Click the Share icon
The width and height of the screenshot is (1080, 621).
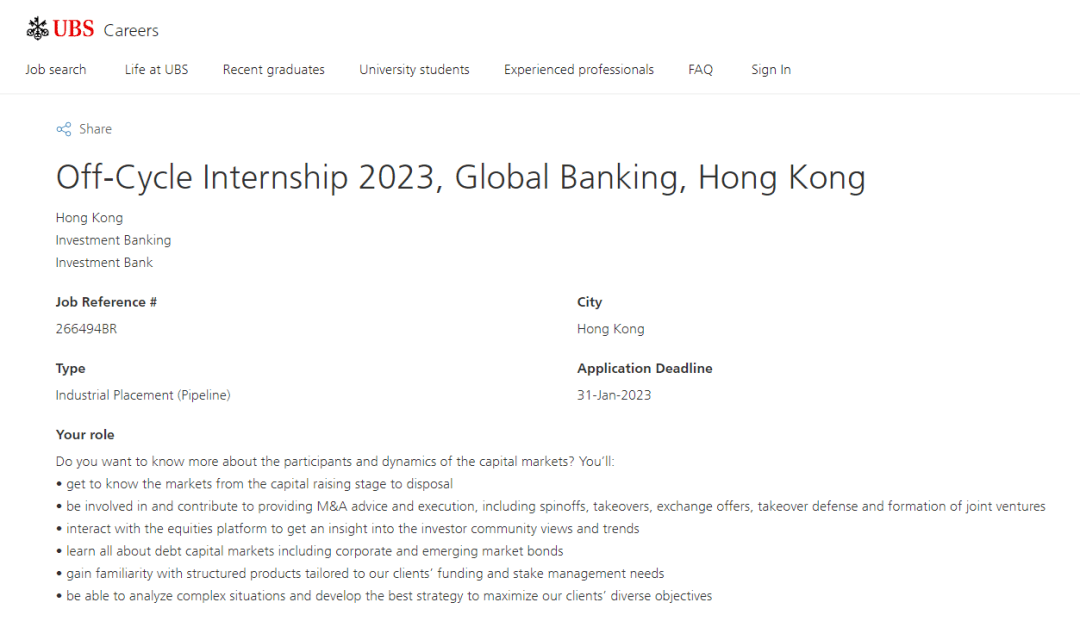click(62, 128)
